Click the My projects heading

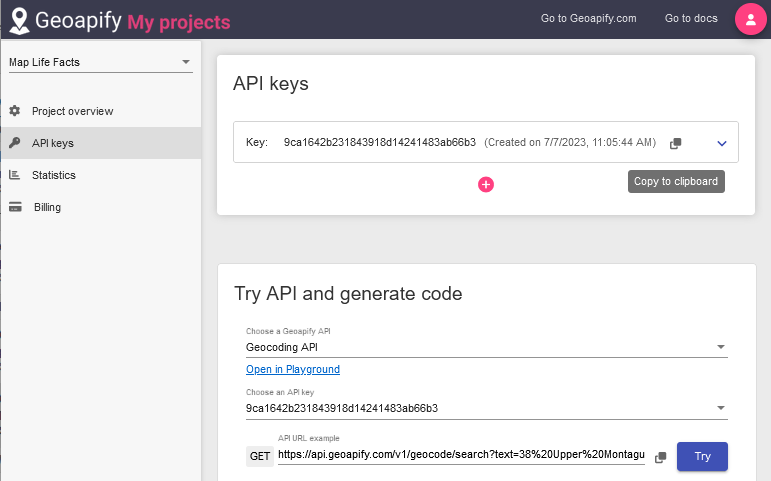(178, 23)
